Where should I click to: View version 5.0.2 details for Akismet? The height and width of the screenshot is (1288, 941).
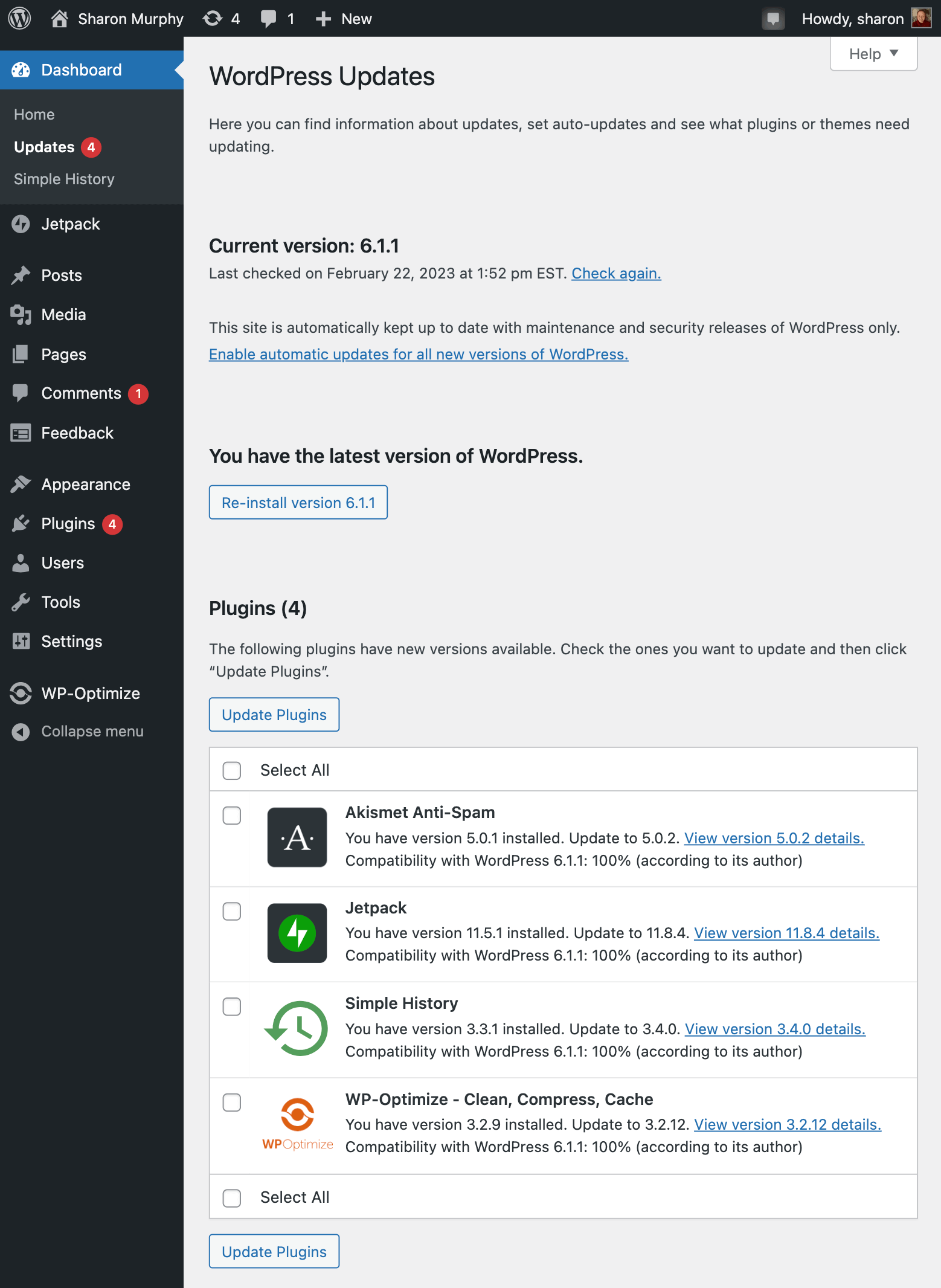pyautogui.click(x=774, y=838)
